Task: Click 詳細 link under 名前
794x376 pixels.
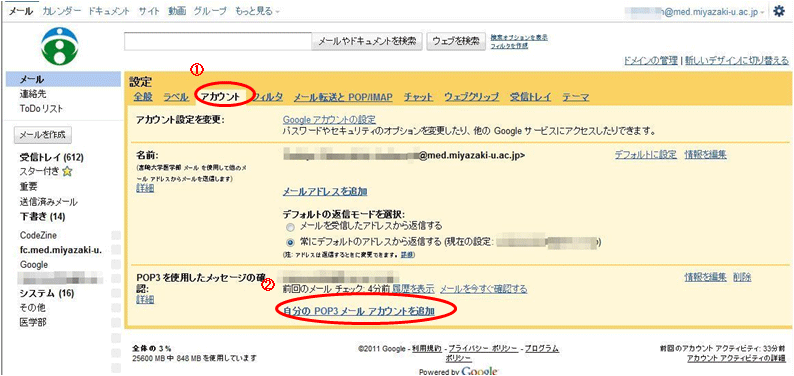Action: pos(145,188)
